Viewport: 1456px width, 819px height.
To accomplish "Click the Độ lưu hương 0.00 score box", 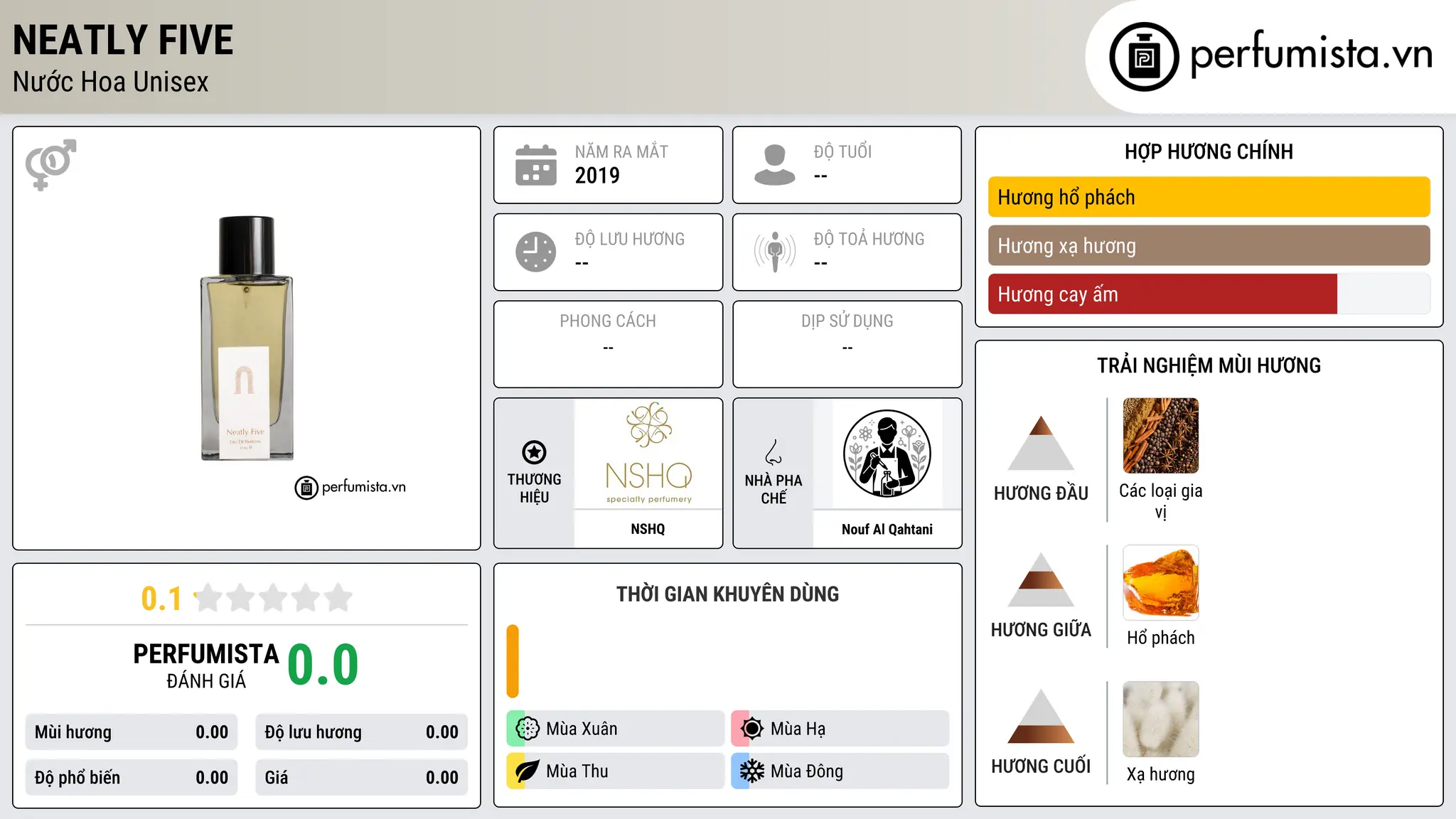I will tap(362, 732).
